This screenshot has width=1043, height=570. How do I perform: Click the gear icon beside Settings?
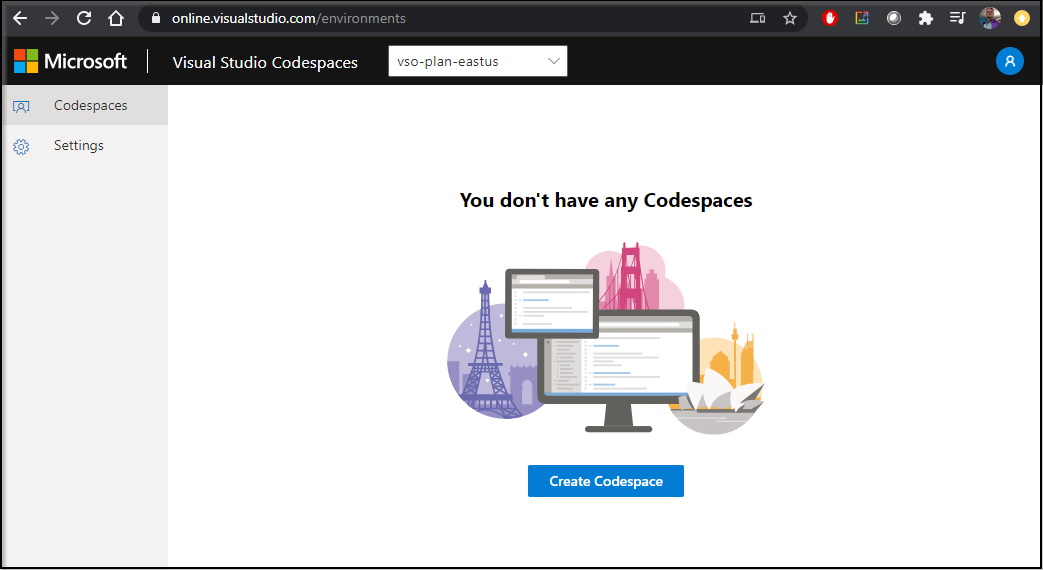21,146
